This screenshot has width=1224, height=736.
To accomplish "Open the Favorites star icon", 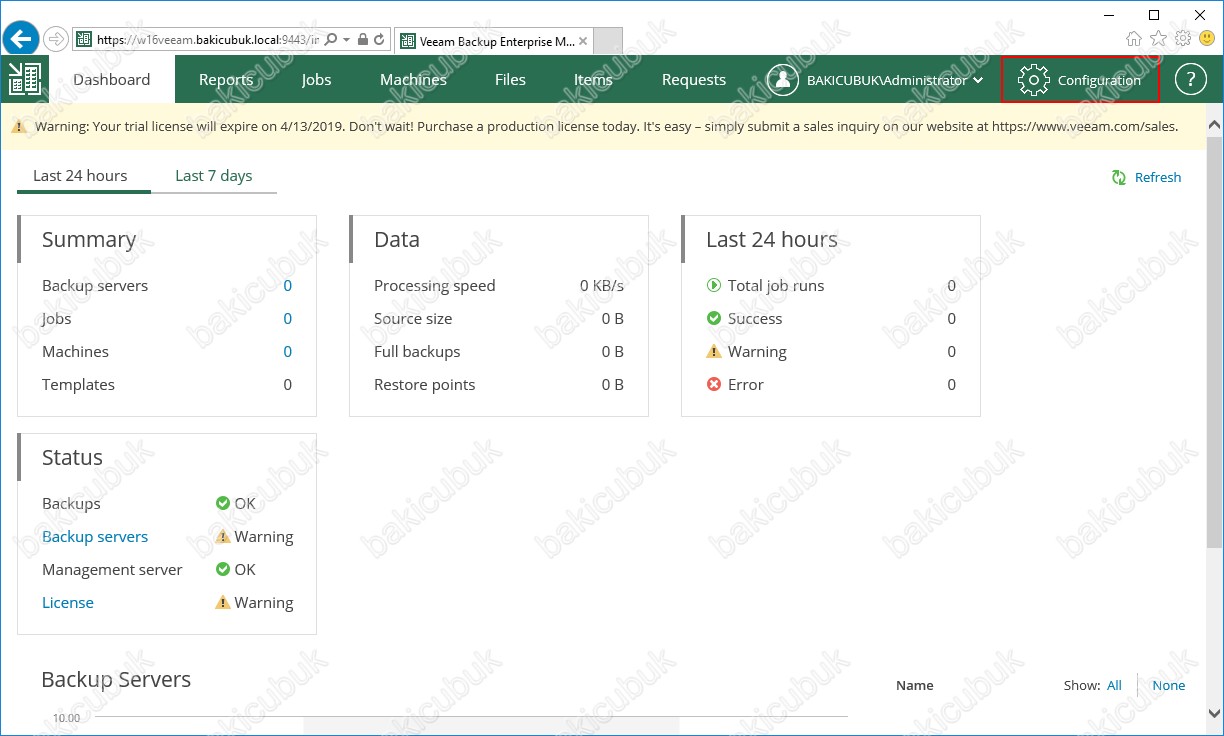I will [x=1158, y=39].
